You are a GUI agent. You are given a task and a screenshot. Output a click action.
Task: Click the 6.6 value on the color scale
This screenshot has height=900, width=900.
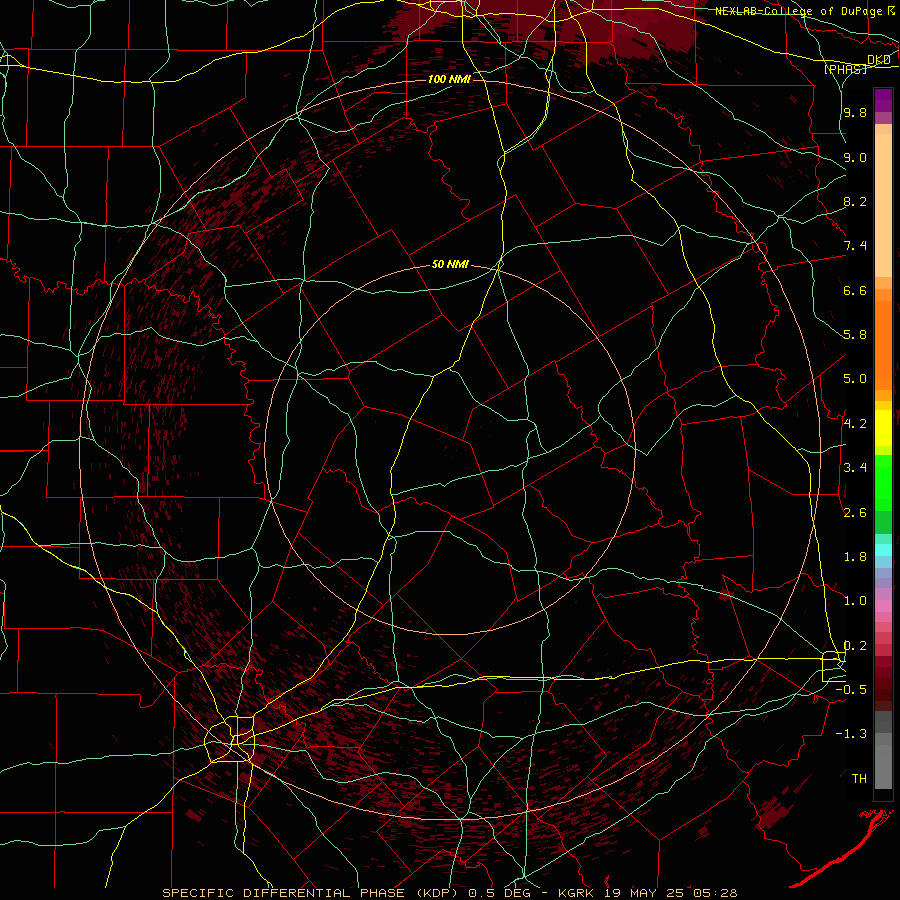click(x=855, y=290)
